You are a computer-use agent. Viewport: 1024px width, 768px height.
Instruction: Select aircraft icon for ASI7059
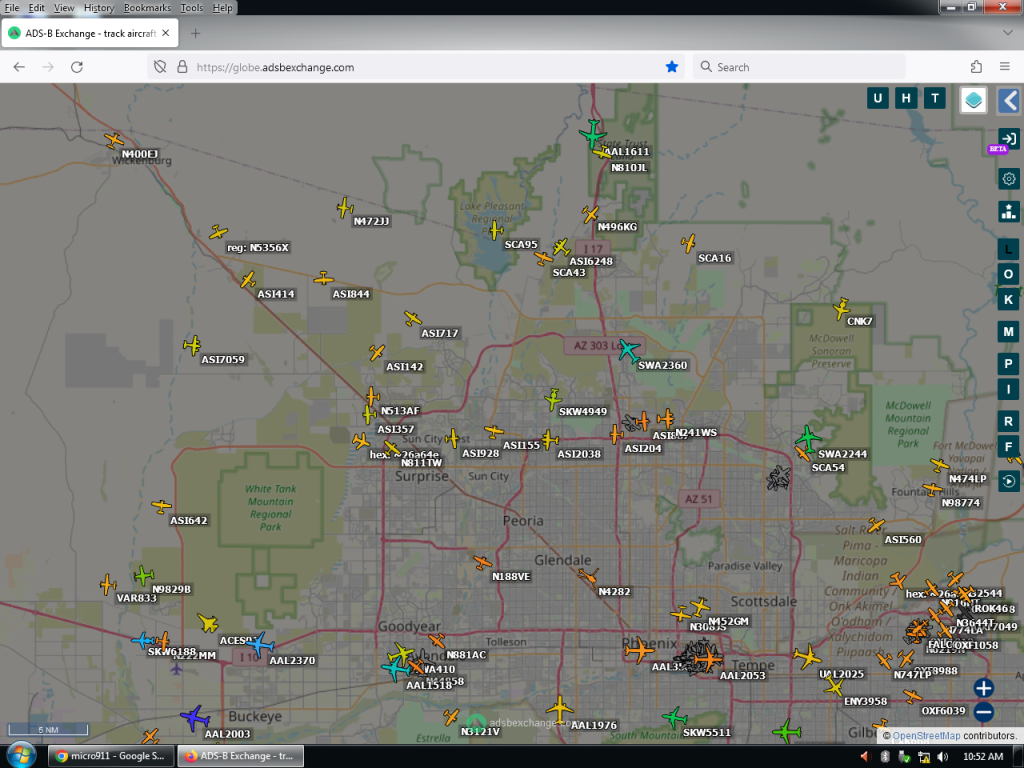[192, 345]
